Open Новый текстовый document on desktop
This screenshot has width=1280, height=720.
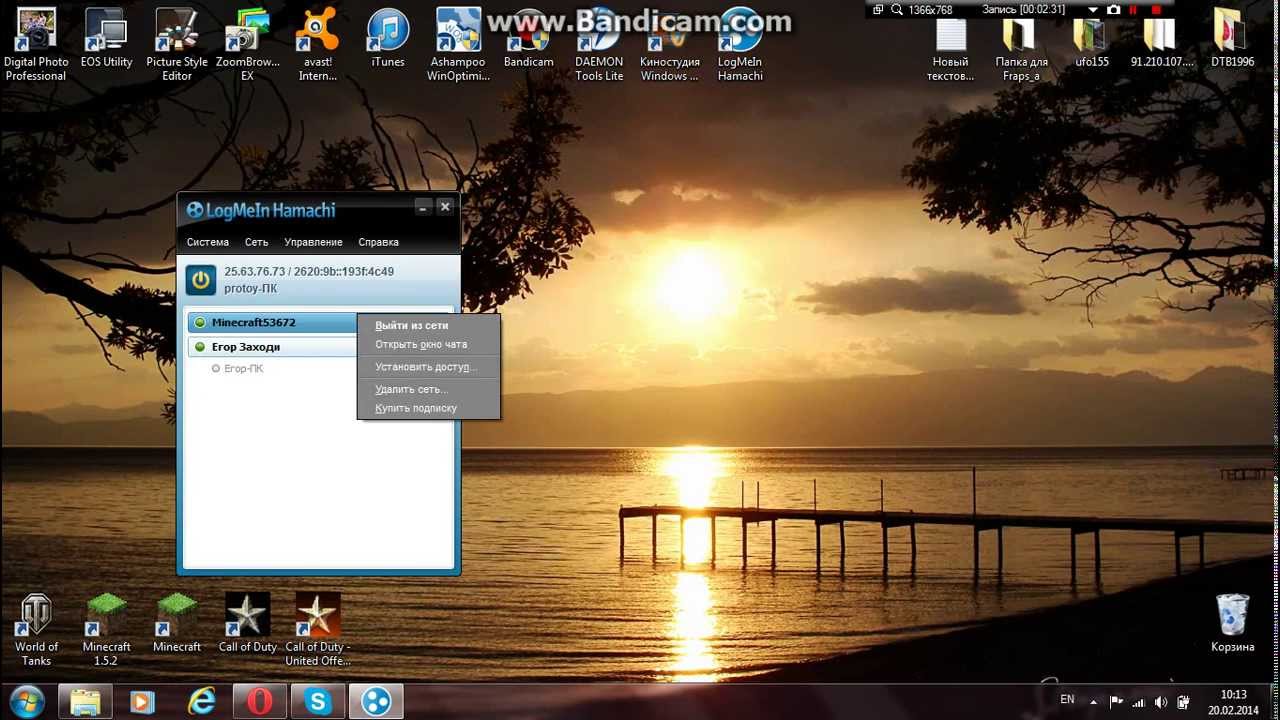click(950, 50)
